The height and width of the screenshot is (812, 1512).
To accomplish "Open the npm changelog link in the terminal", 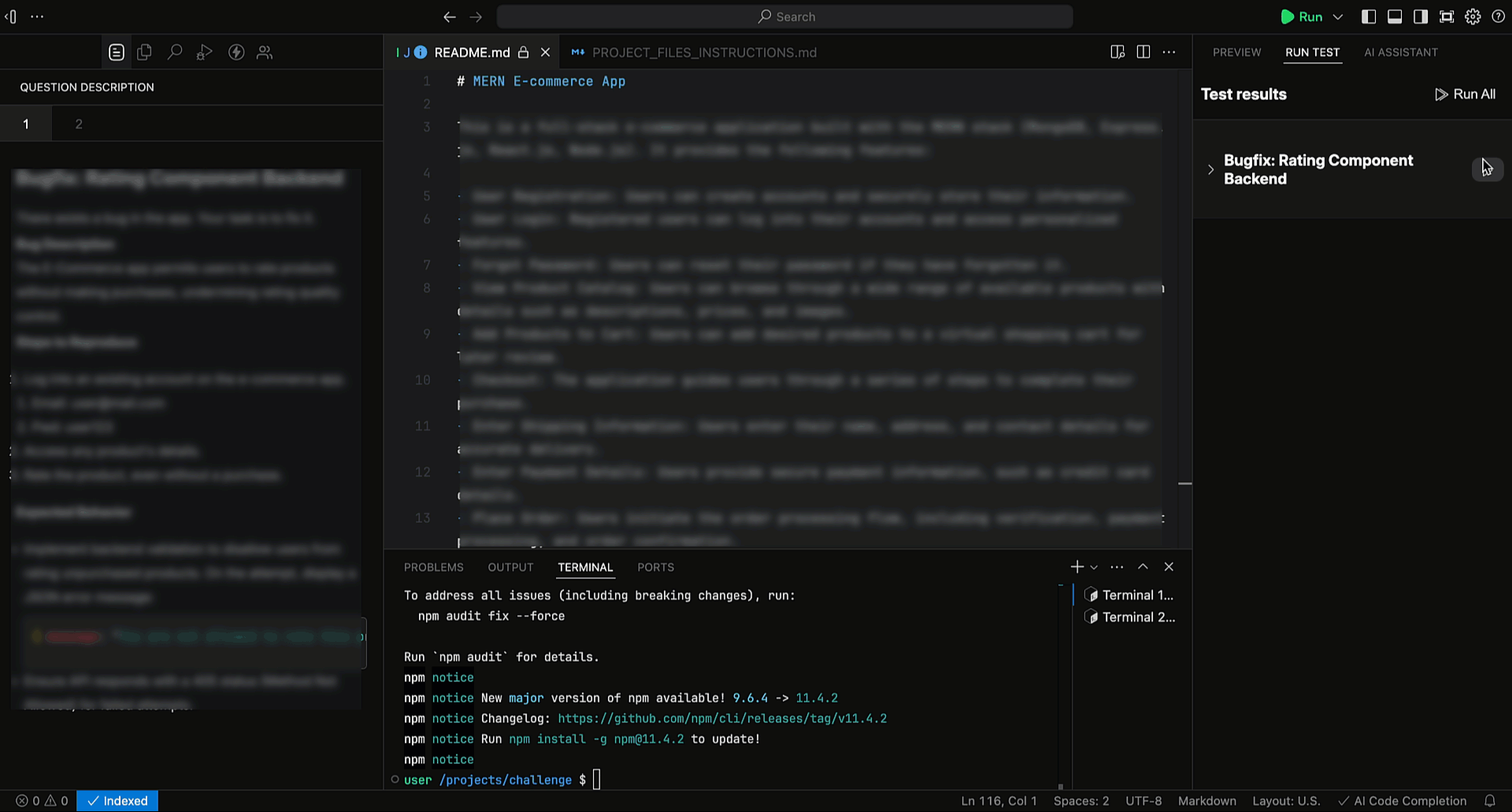I will pos(722,718).
